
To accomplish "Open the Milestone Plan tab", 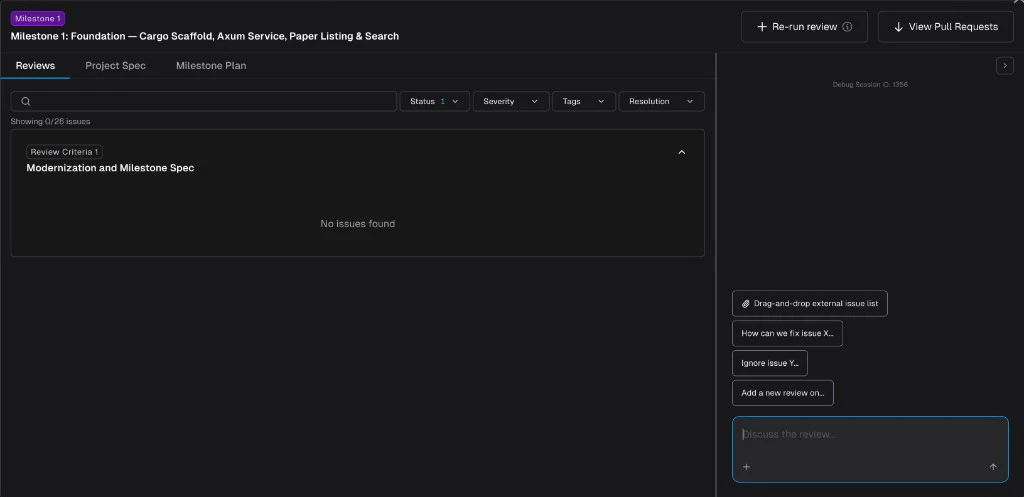I will pos(211,65).
